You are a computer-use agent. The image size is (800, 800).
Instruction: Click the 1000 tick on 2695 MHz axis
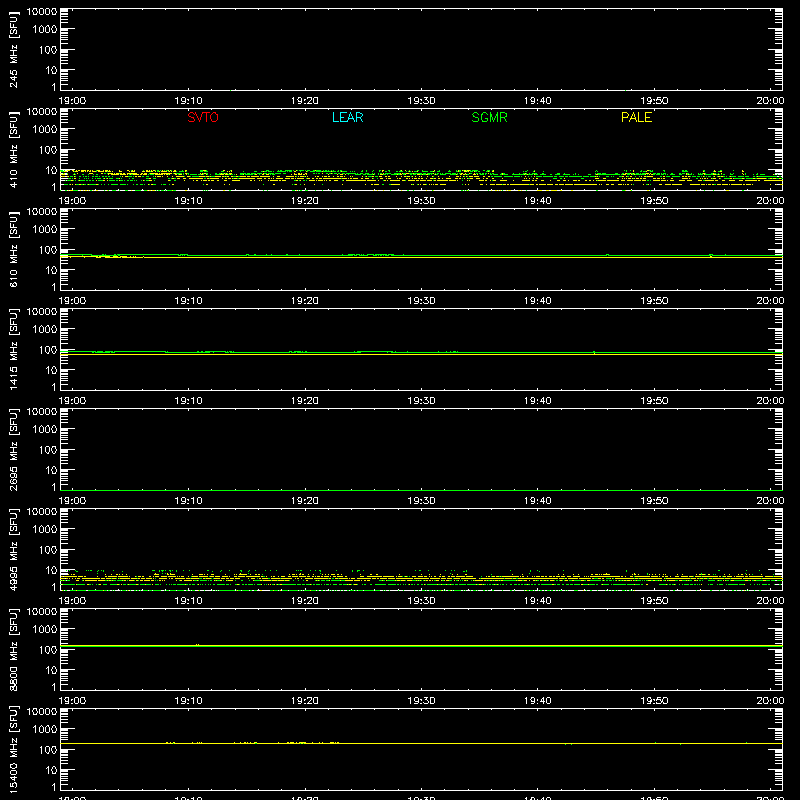45,430
